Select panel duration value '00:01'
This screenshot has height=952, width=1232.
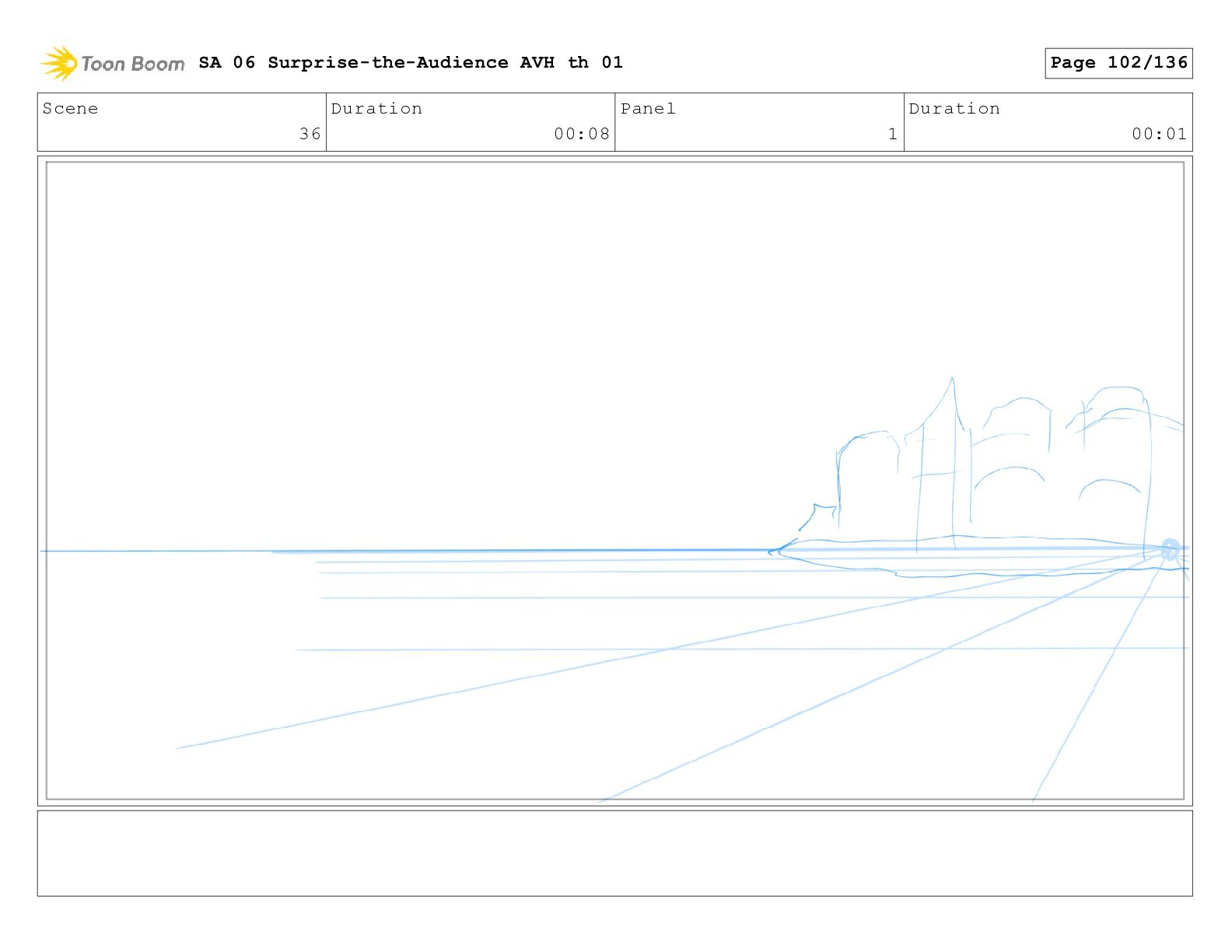tap(1160, 134)
